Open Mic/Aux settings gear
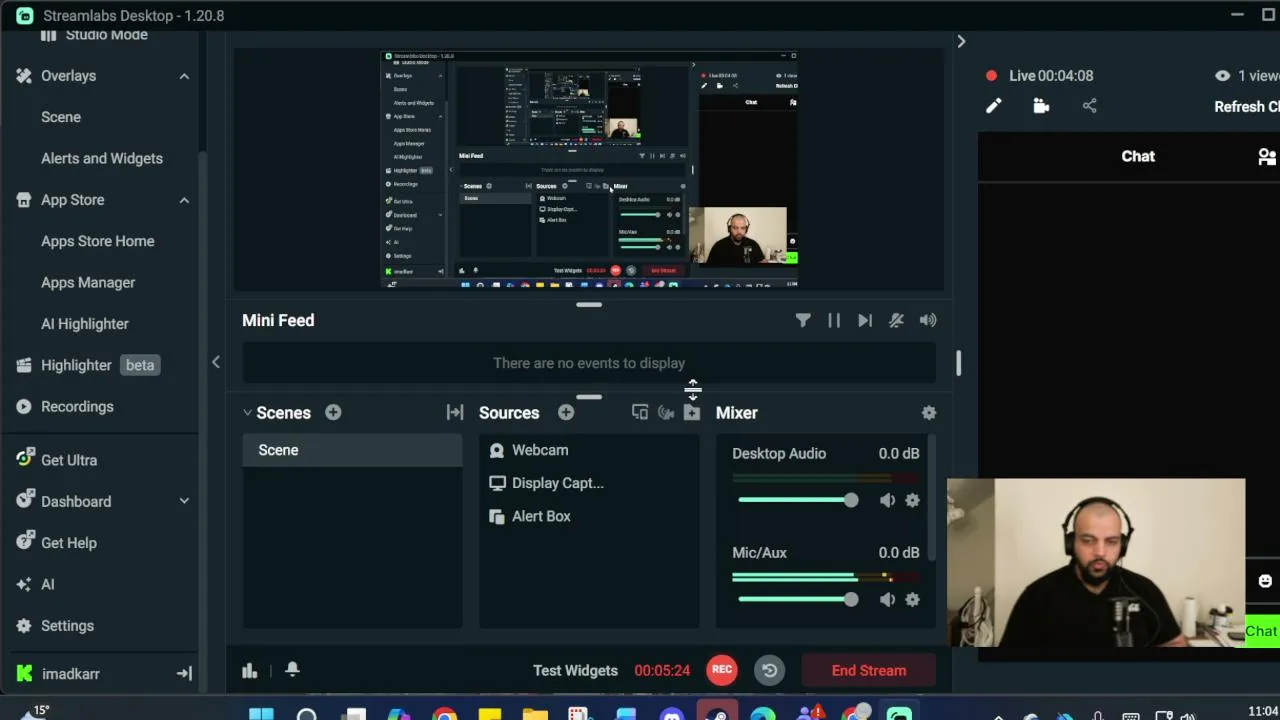The width and height of the screenshot is (1280, 720). click(912, 599)
